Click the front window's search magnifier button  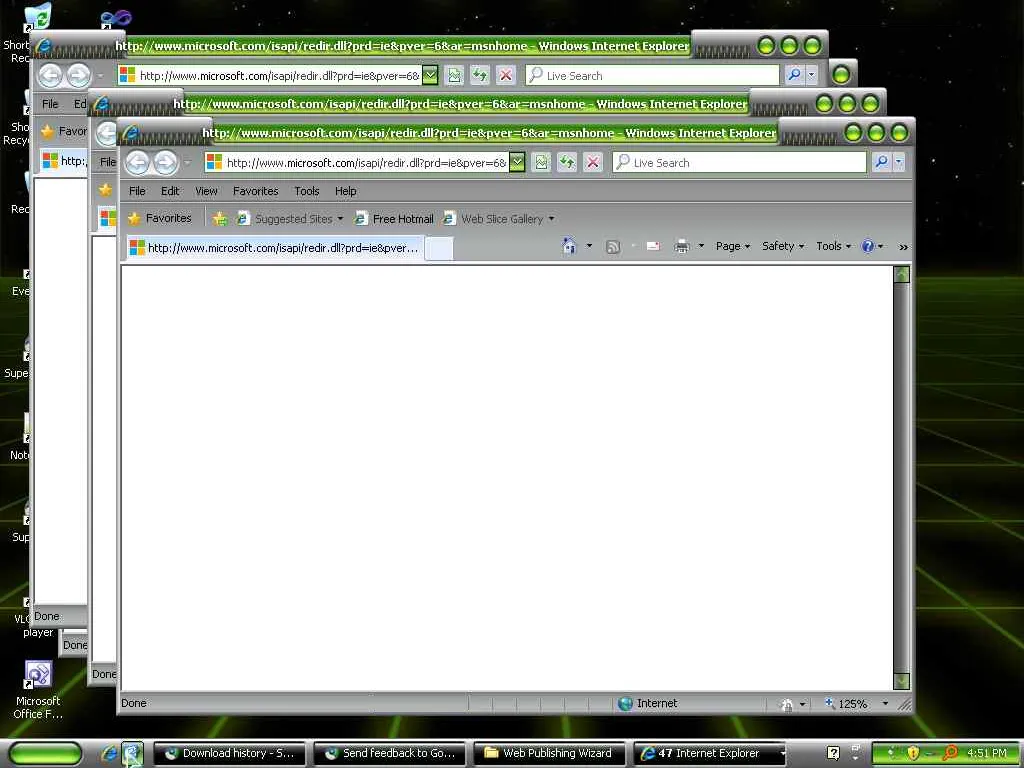point(881,162)
